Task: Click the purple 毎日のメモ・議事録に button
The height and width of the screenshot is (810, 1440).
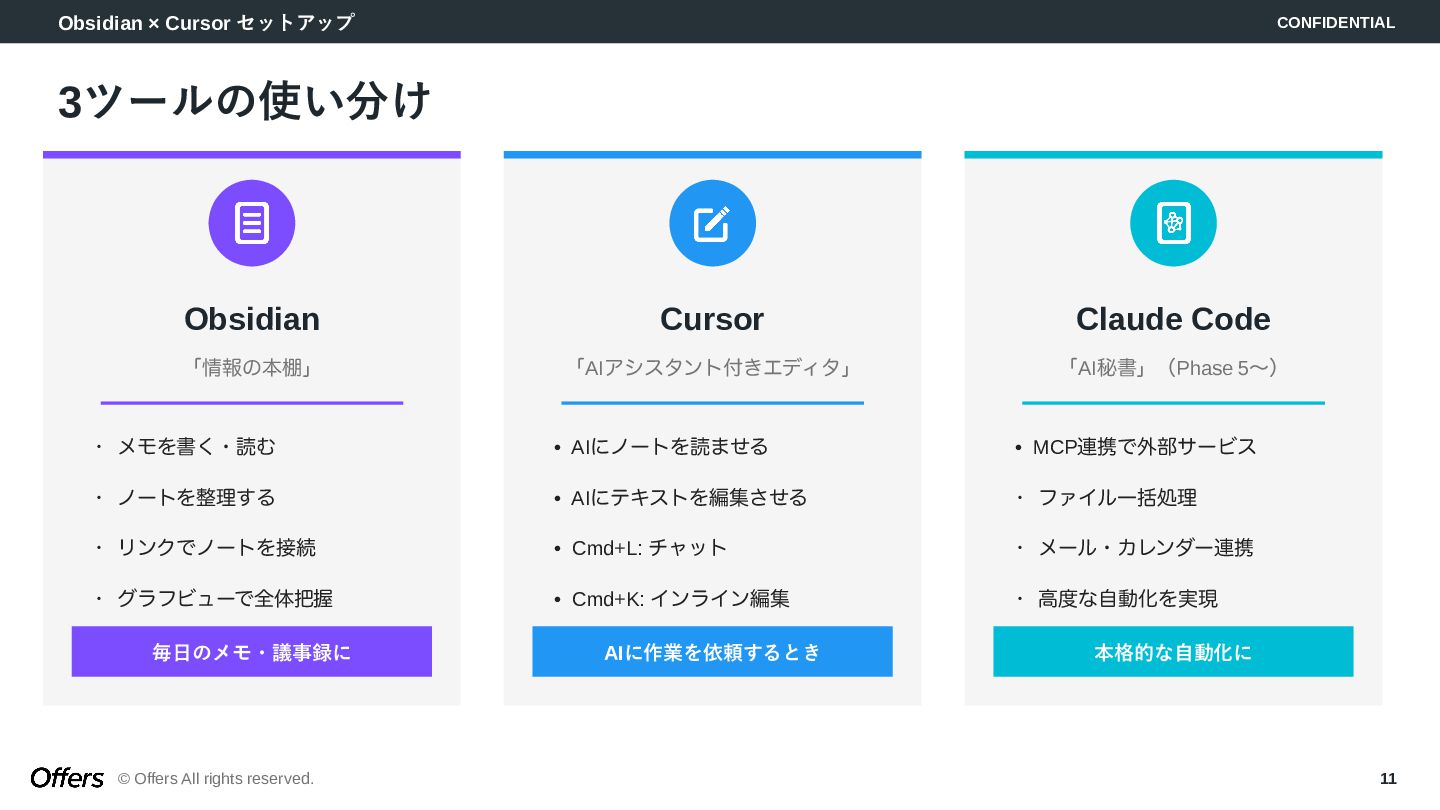Action: pyautogui.click(x=252, y=652)
